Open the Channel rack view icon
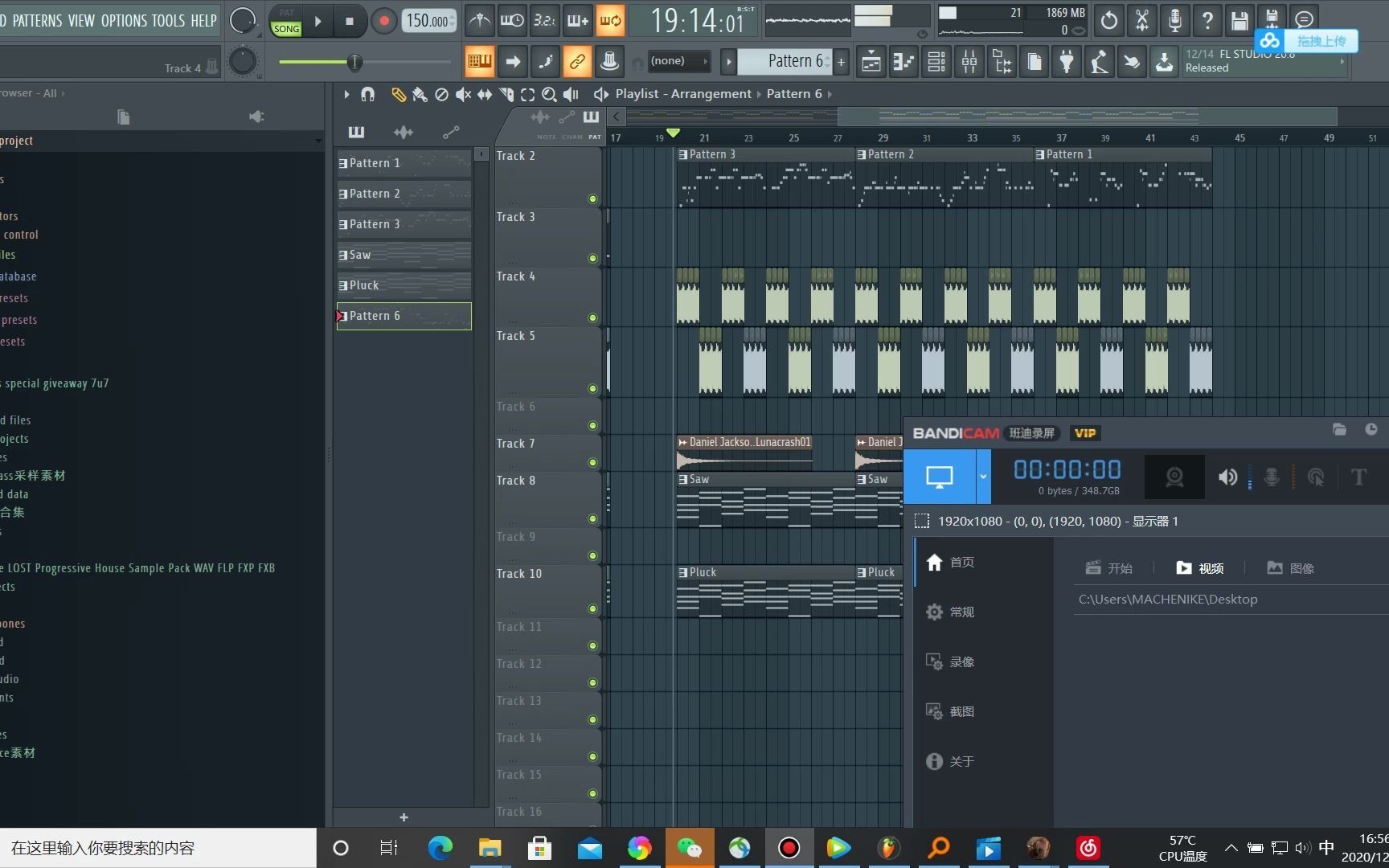 click(x=936, y=61)
